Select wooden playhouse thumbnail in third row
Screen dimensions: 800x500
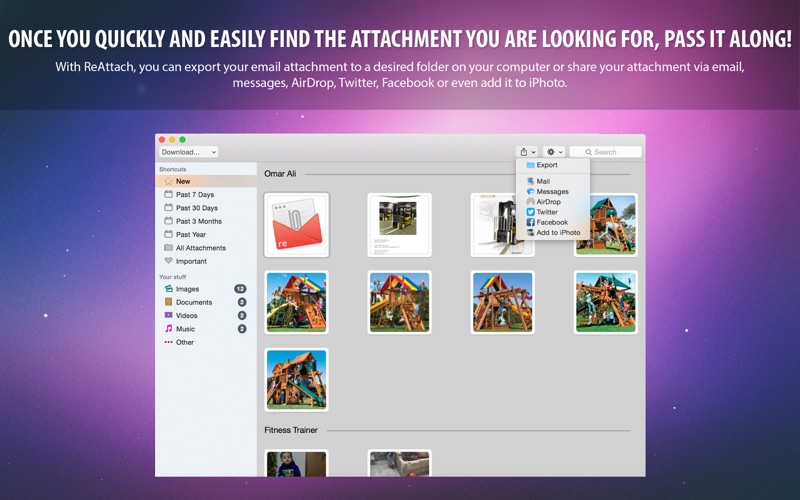pyautogui.click(x=296, y=380)
